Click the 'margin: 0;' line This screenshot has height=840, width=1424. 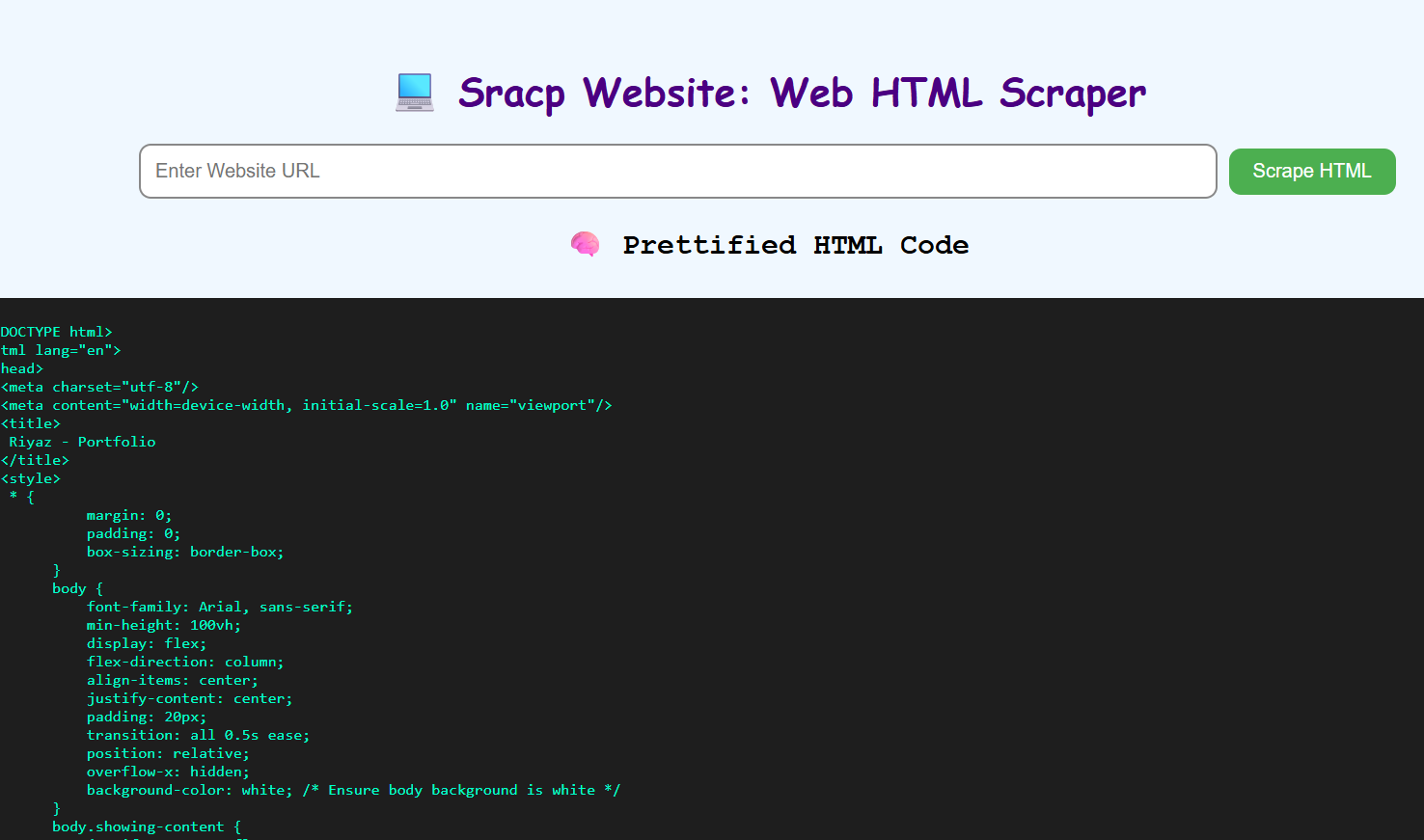[x=129, y=515]
